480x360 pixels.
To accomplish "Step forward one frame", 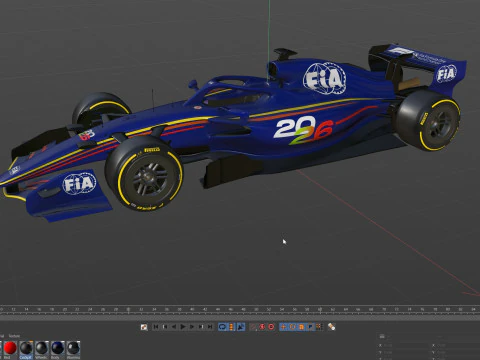I will tap(192, 327).
